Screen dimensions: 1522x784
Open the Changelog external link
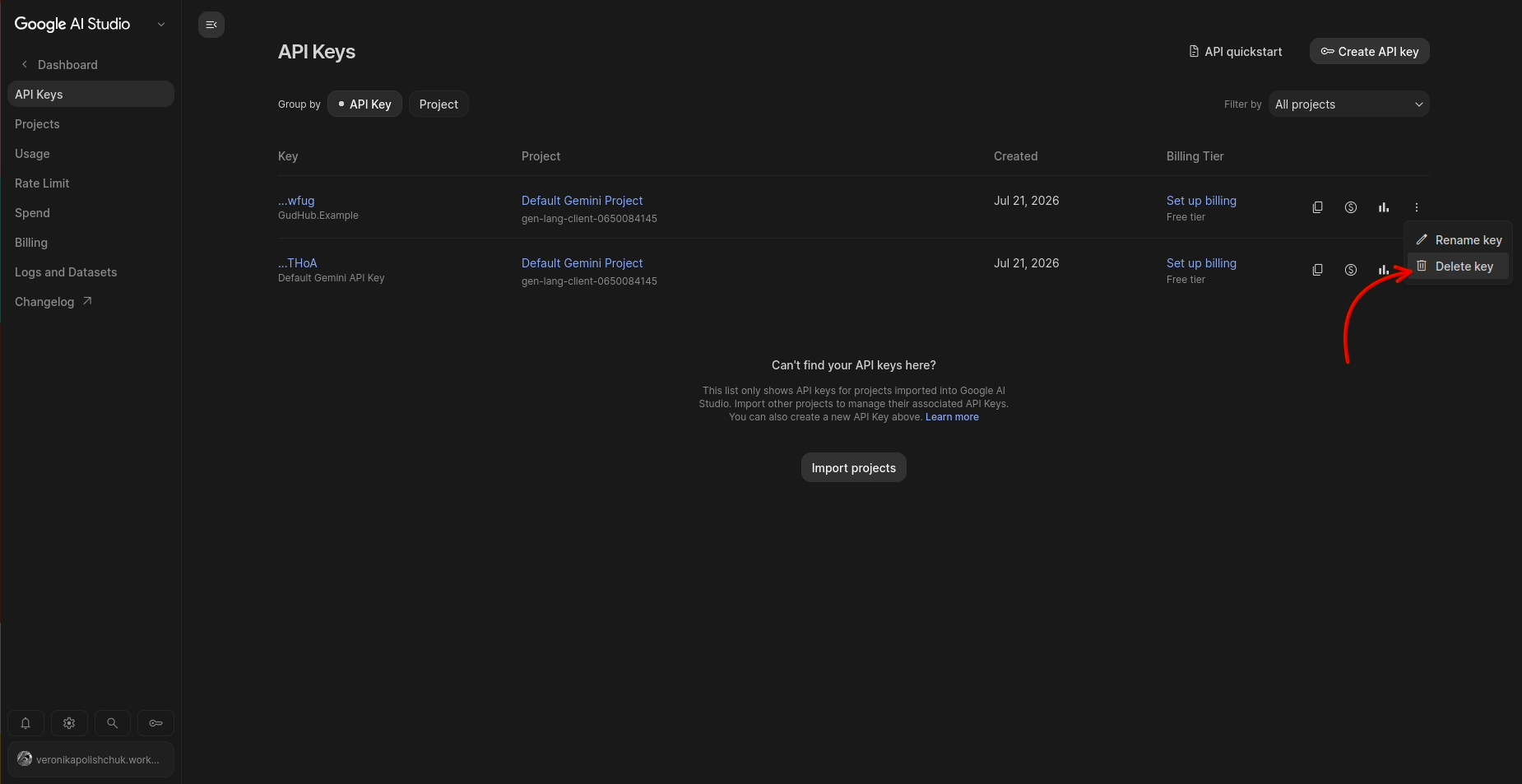coord(53,302)
